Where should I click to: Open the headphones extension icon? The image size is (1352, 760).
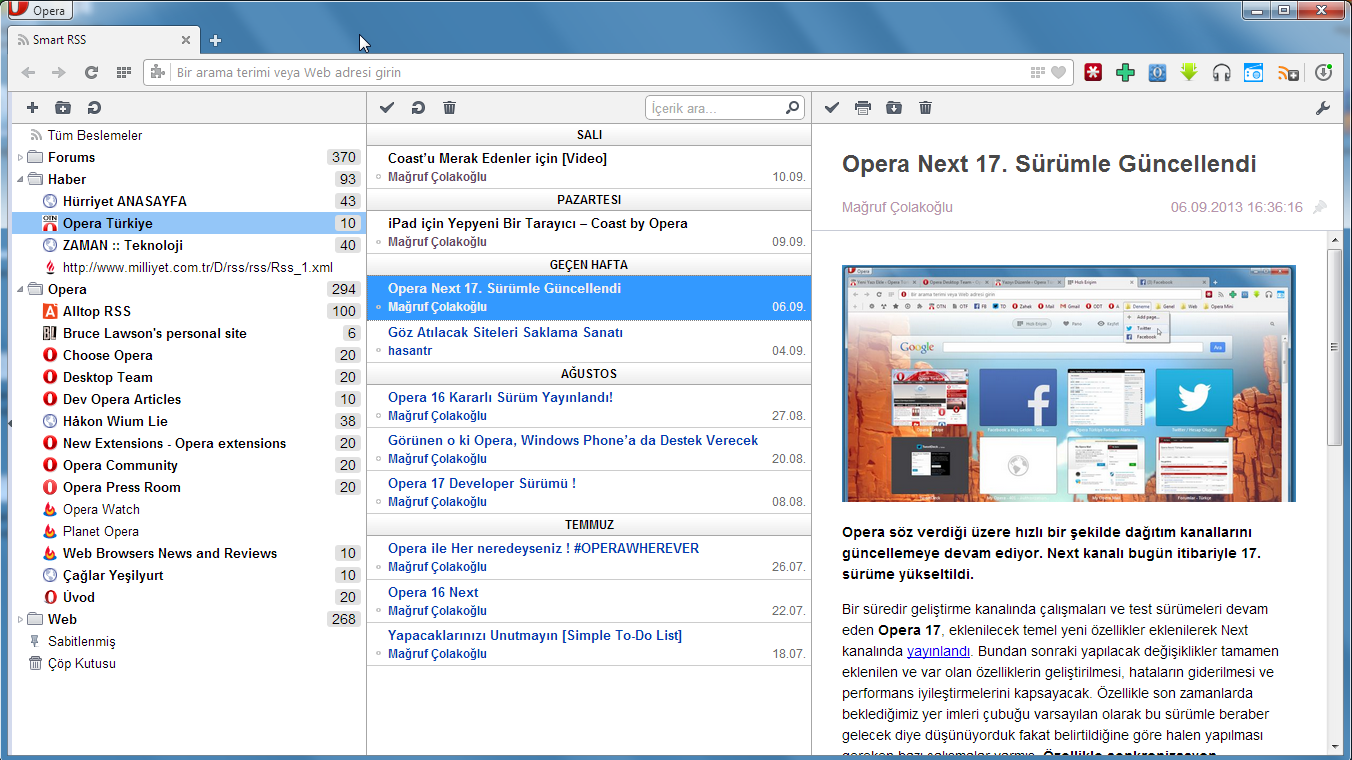pos(1221,72)
